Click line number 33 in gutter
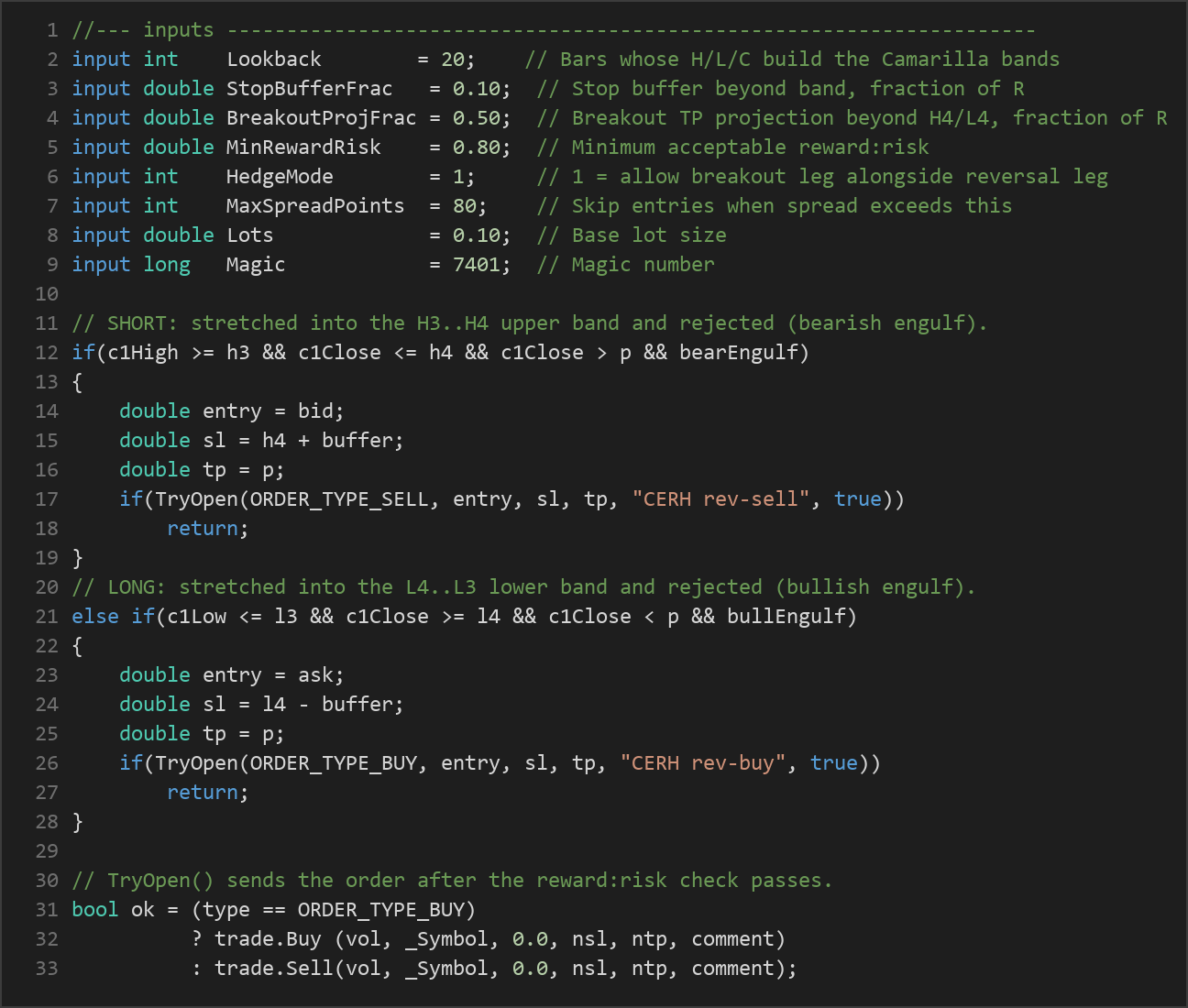Viewport: 1188px width, 1008px height. point(47,969)
